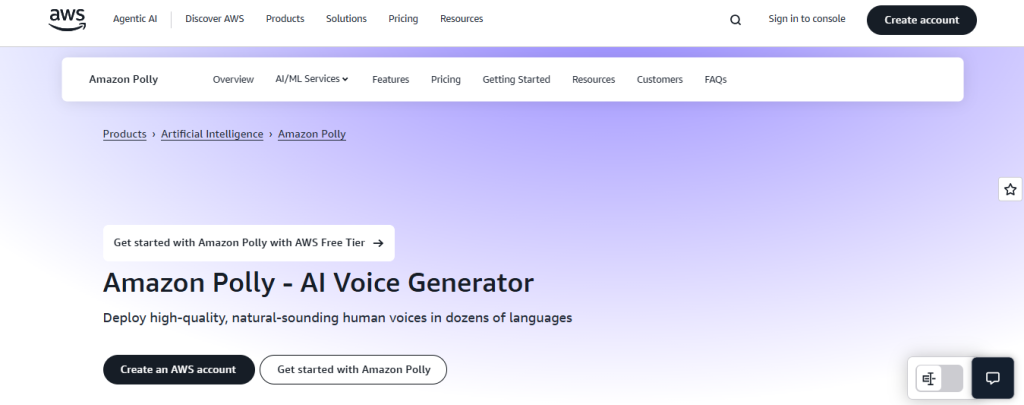Open the Products menu in top navigation
Viewport: 1024px width, 405px height.
(285, 19)
